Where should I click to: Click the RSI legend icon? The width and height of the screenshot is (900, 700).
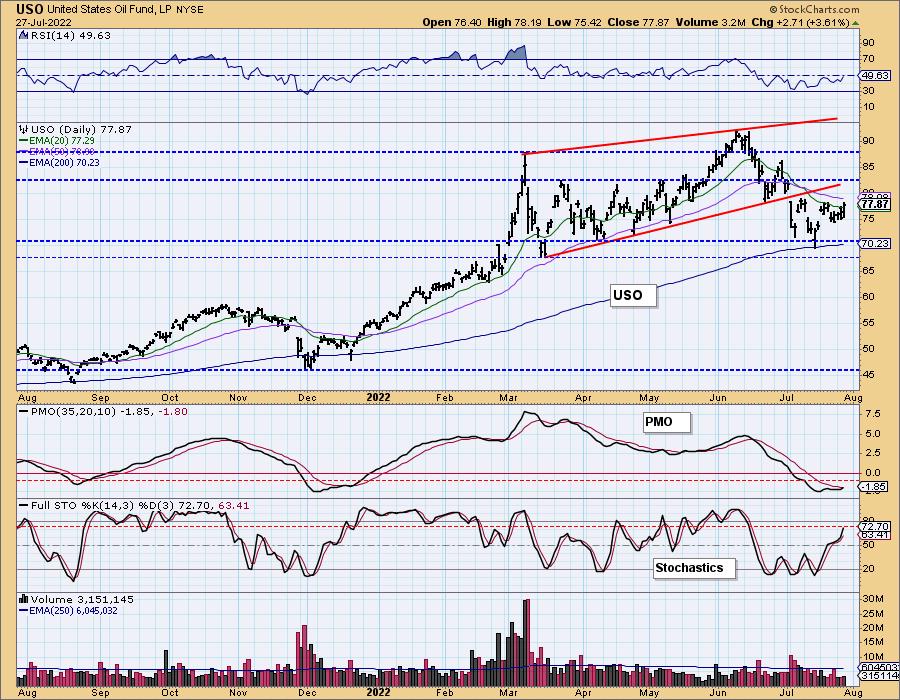23,36
